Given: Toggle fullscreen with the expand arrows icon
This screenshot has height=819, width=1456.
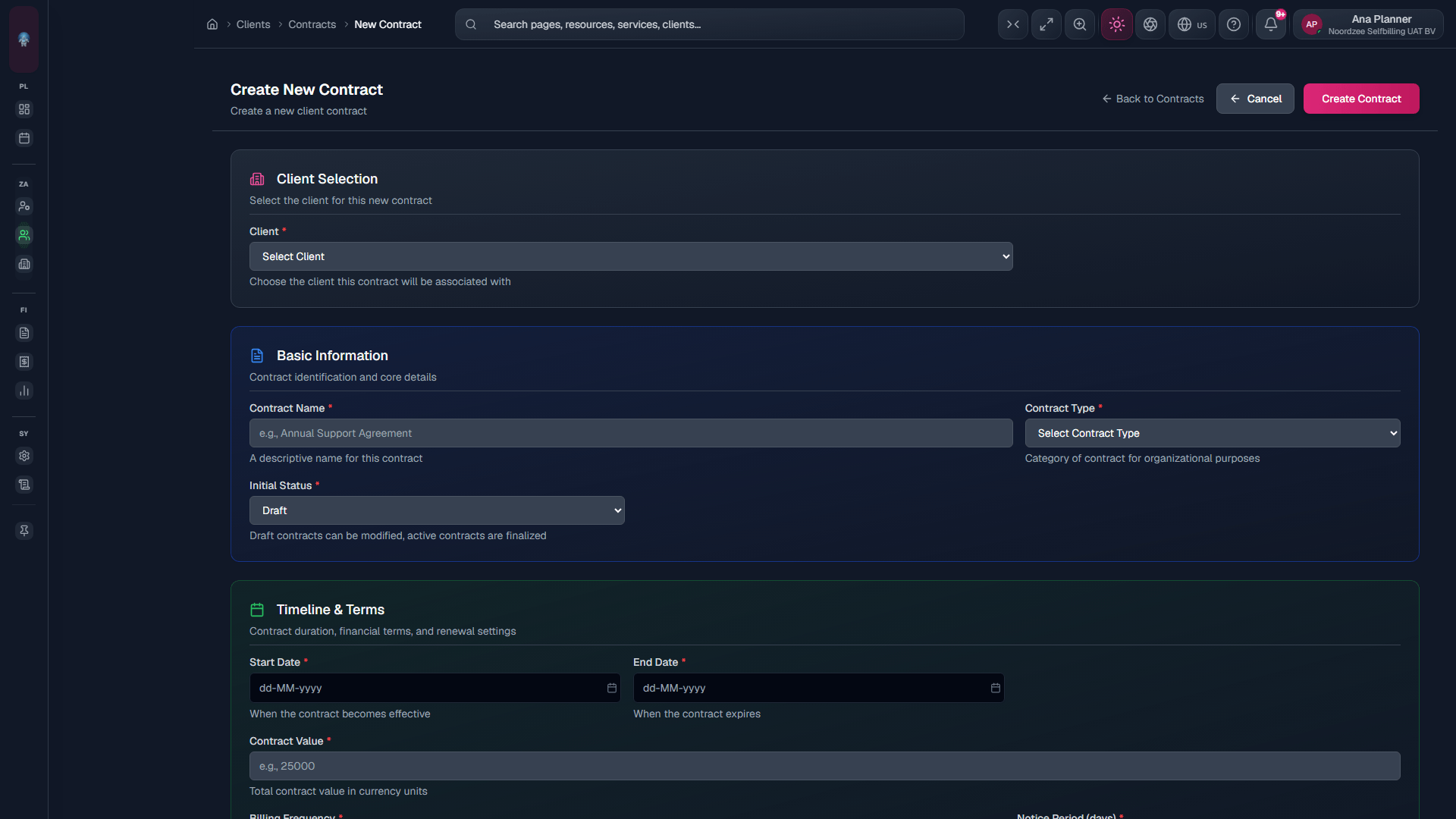Looking at the screenshot, I should coord(1046,24).
